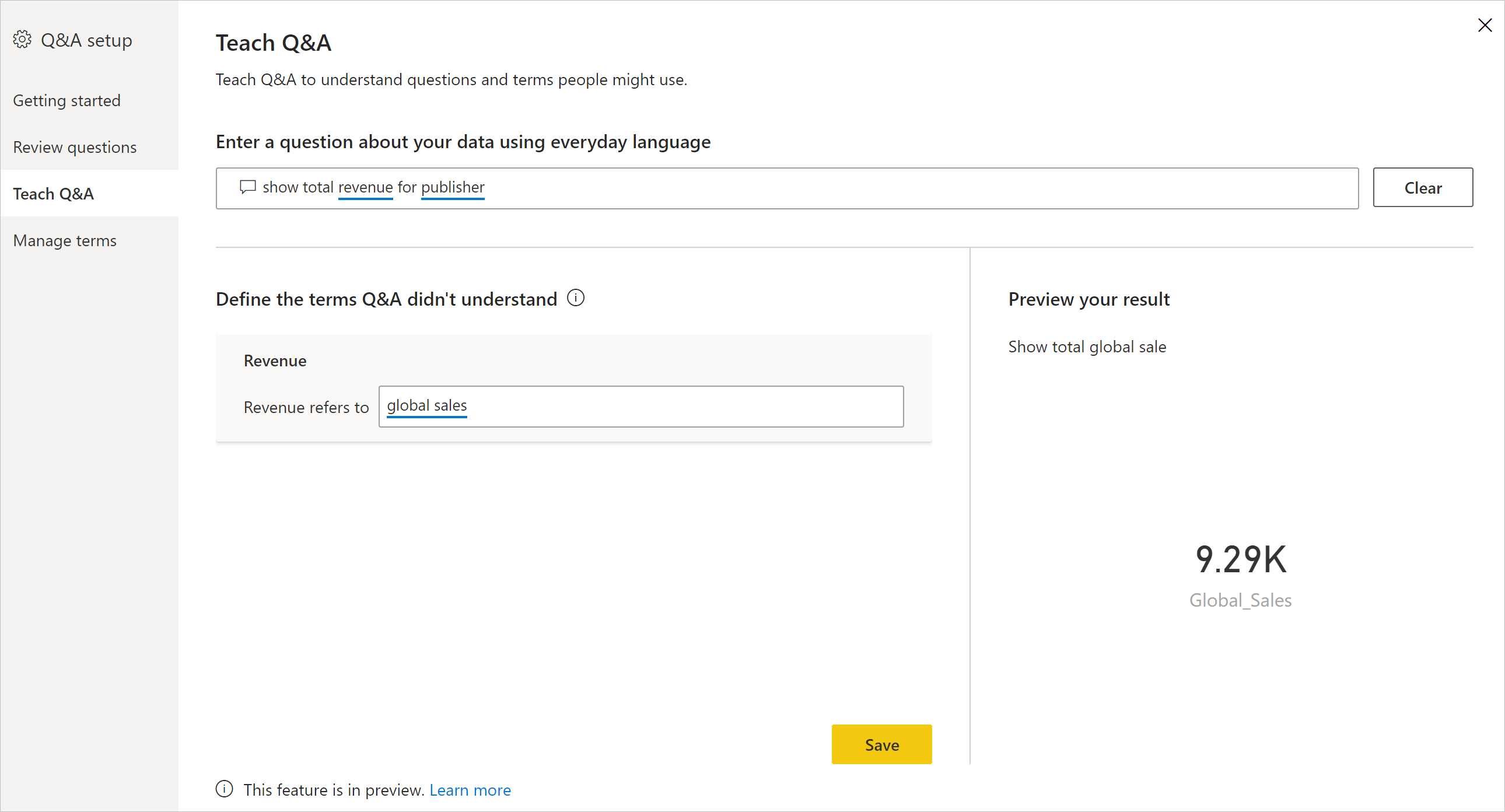Screen dimensions: 1505x812
Task: Click the Clear button to reset input
Action: [1421, 187]
